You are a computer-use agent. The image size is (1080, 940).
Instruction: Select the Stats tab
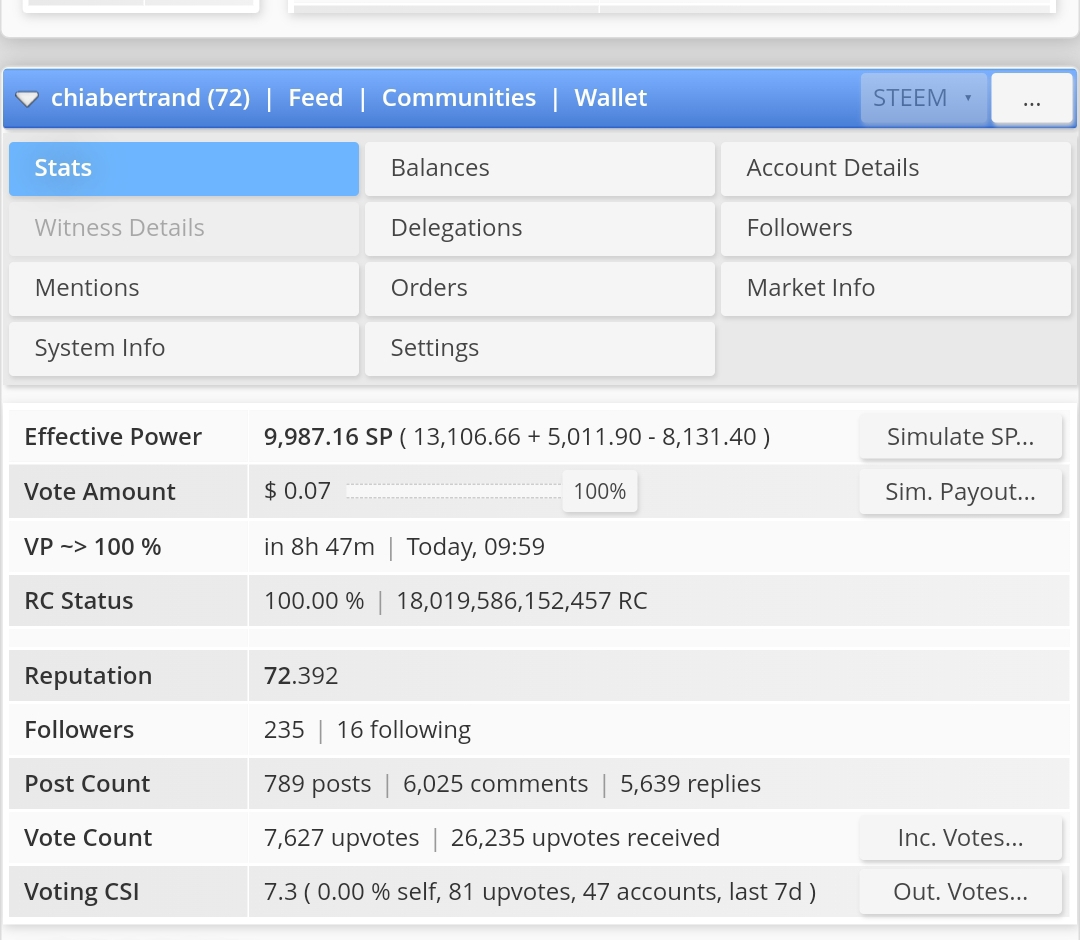[x=184, y=169]
